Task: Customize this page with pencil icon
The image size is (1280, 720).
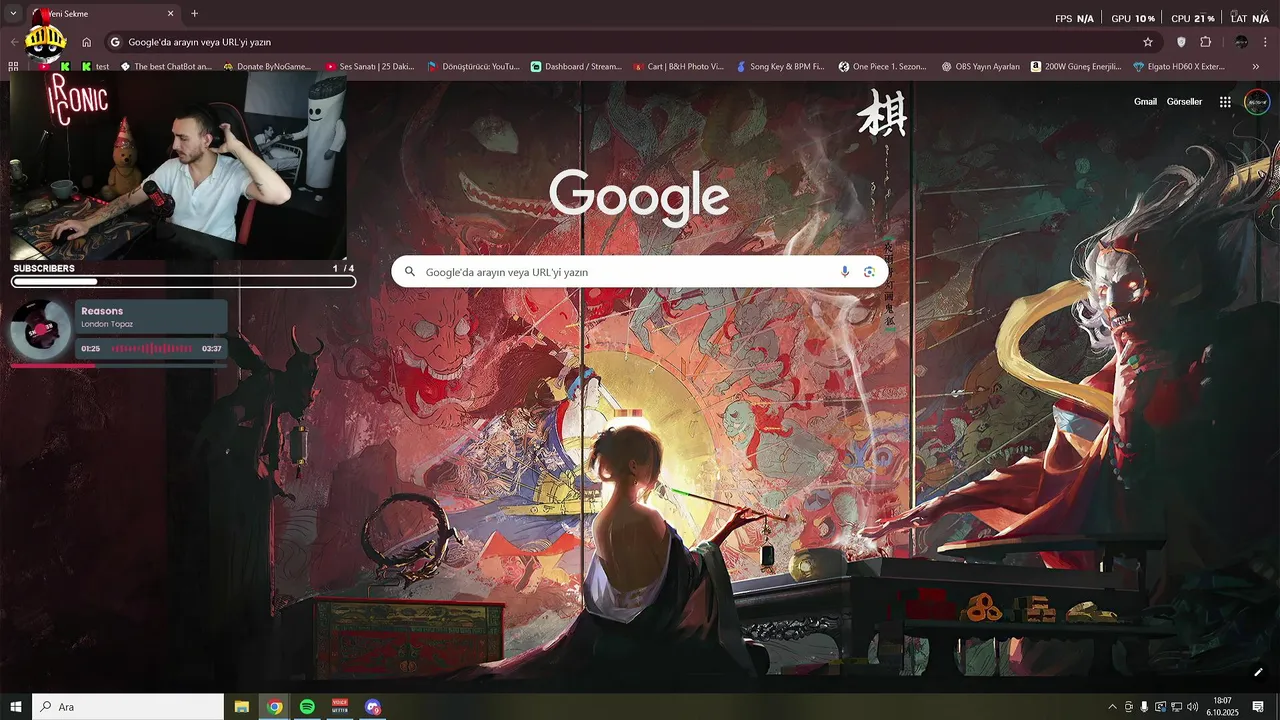Action: pyautogui.click(x=1258, y=672)
